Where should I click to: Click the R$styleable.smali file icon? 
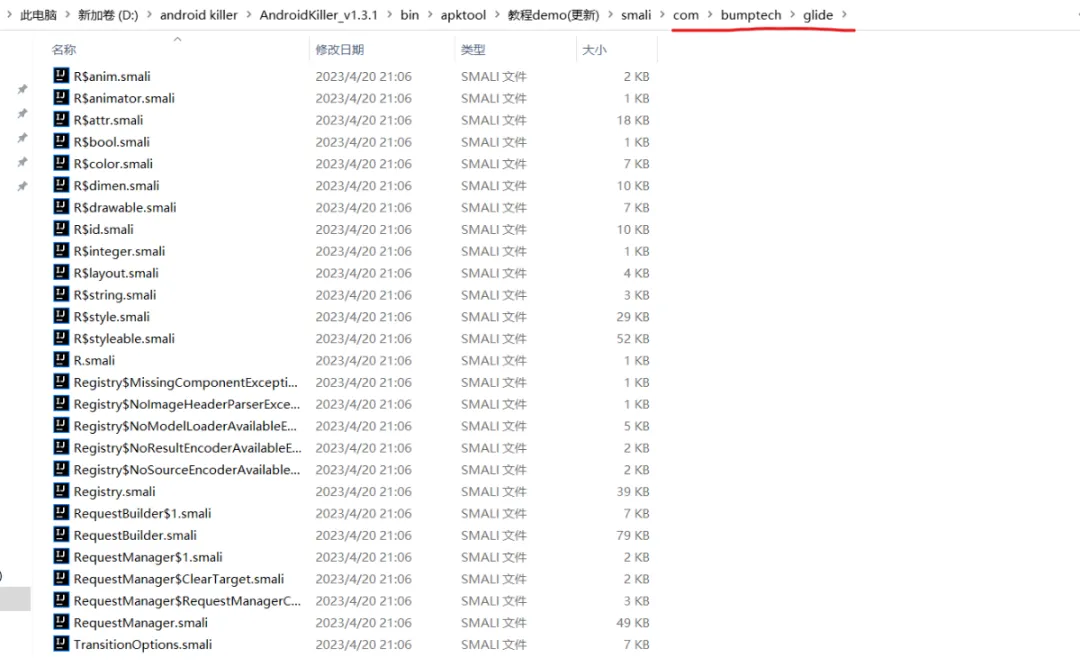61,338
